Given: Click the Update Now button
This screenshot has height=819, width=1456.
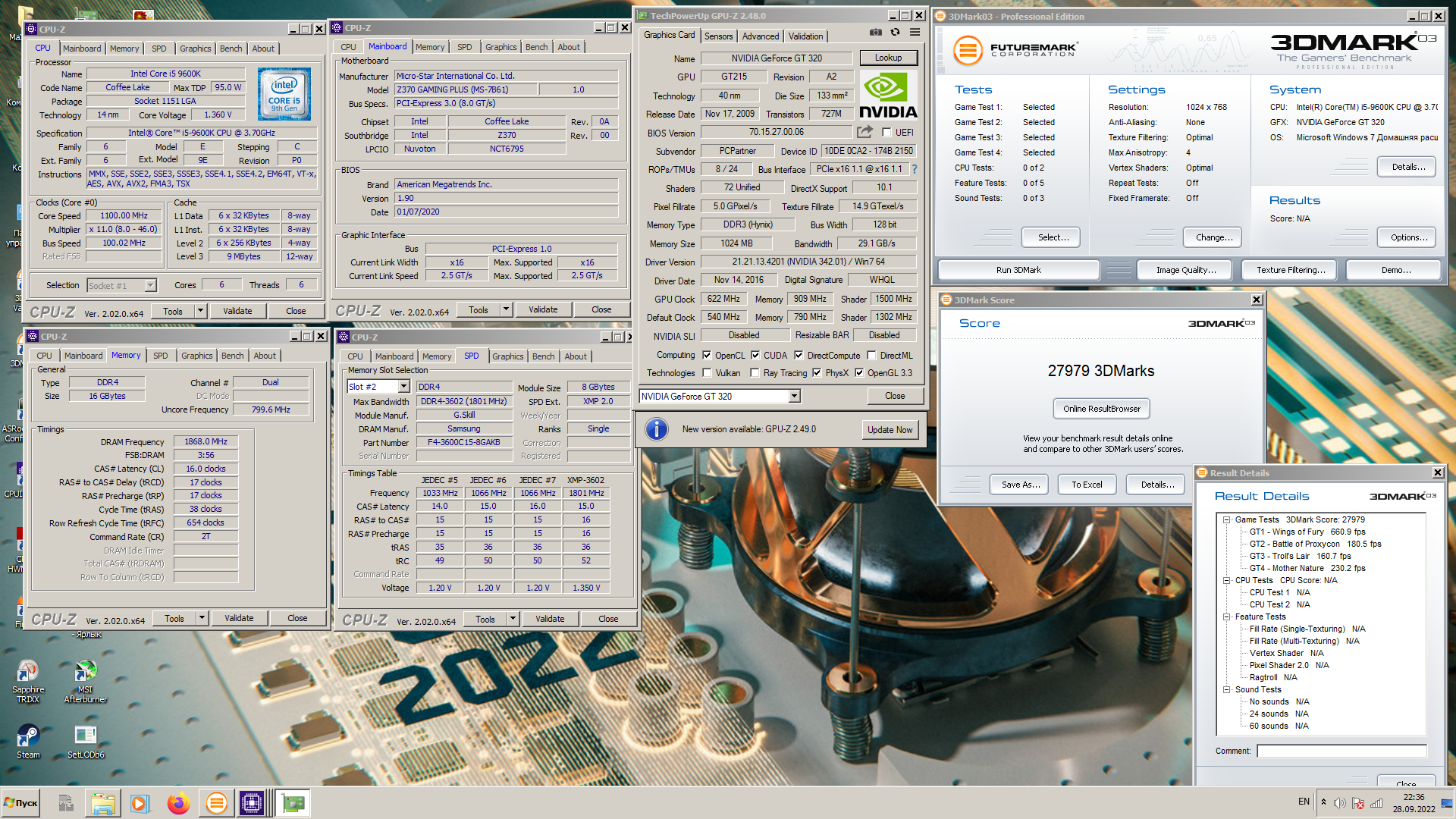Looking at the screenshot, I should [890, 430].
